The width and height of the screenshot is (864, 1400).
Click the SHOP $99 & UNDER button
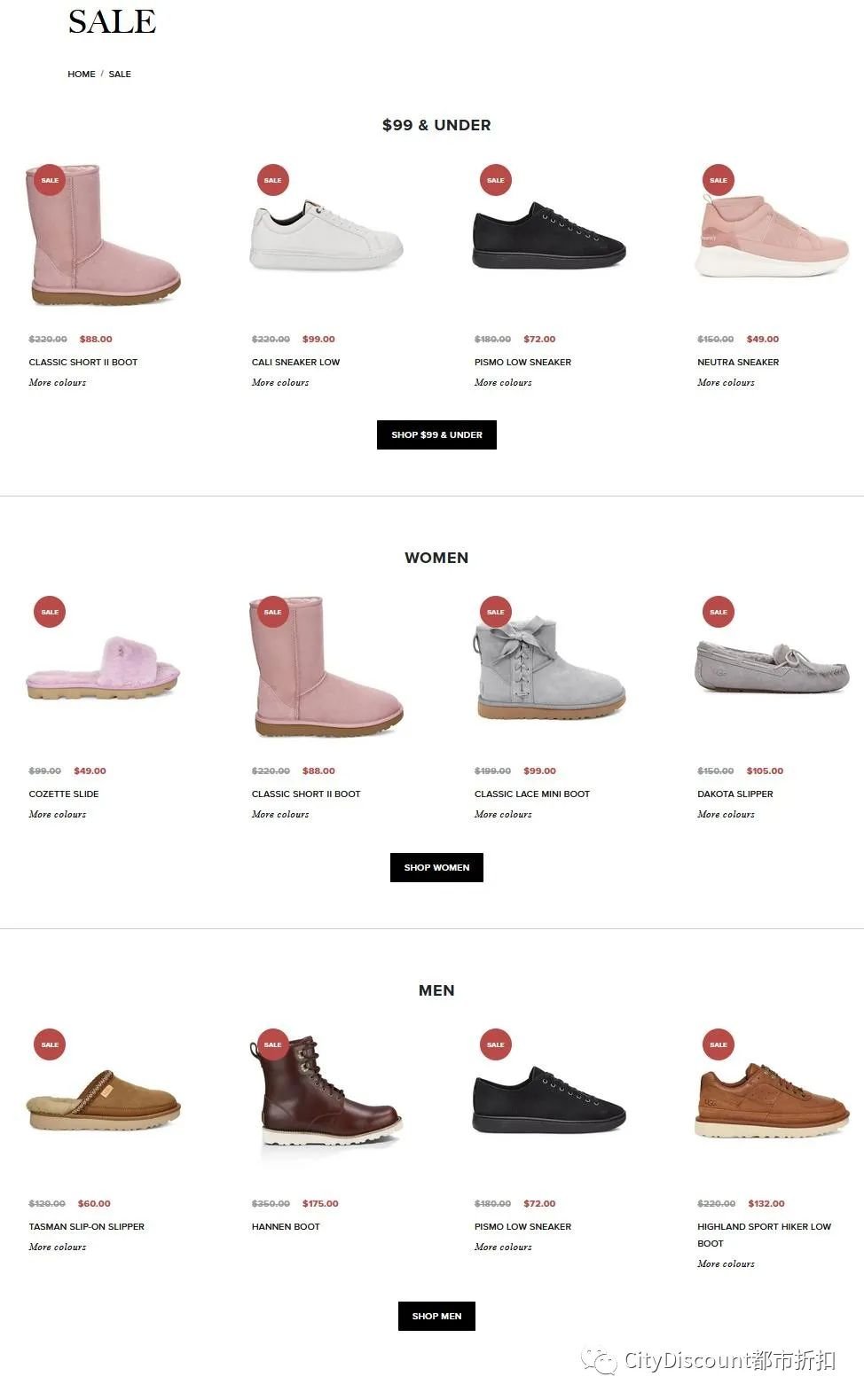coord(436,435)
